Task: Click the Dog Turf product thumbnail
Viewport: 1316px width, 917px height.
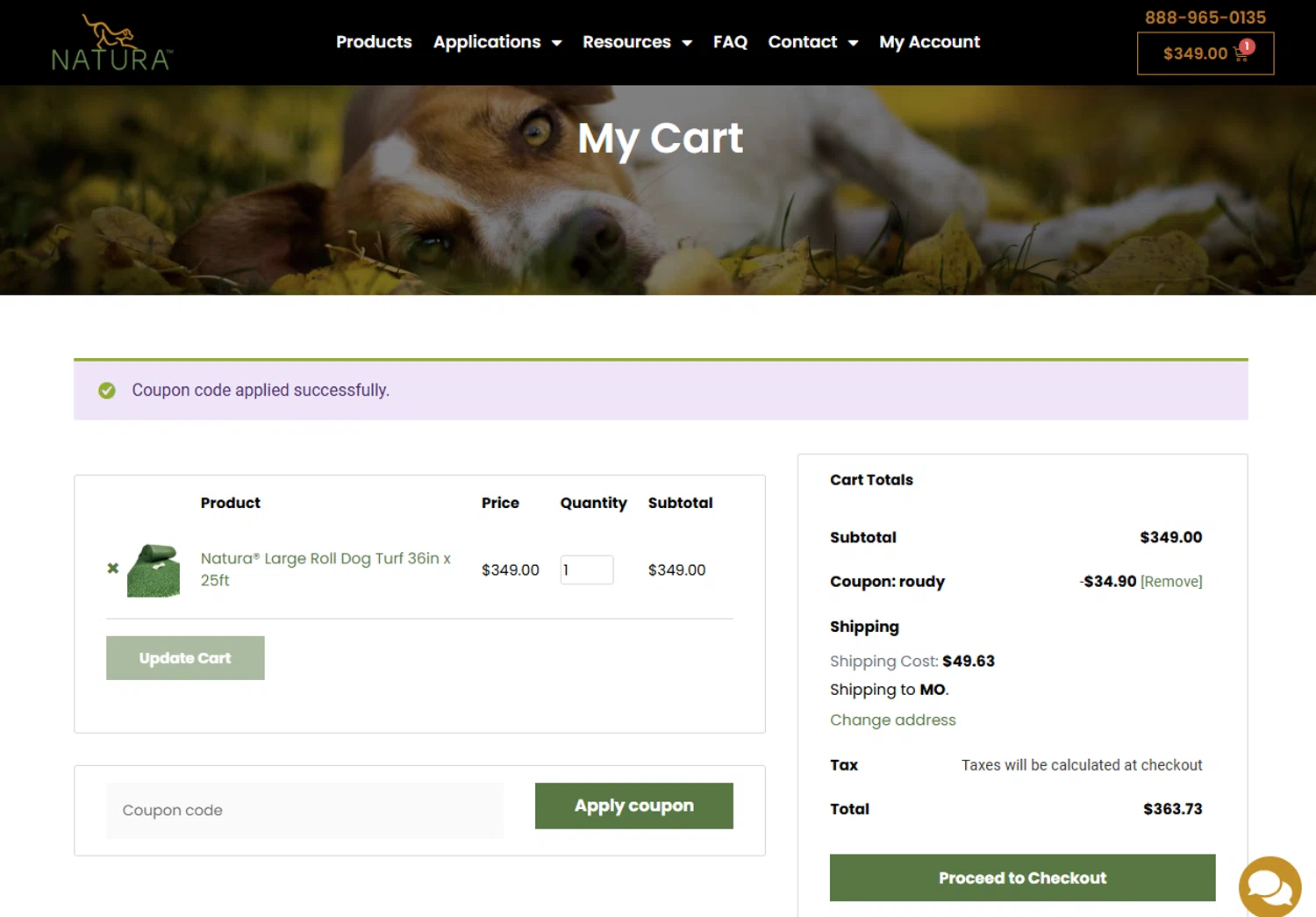Action: 154,570
